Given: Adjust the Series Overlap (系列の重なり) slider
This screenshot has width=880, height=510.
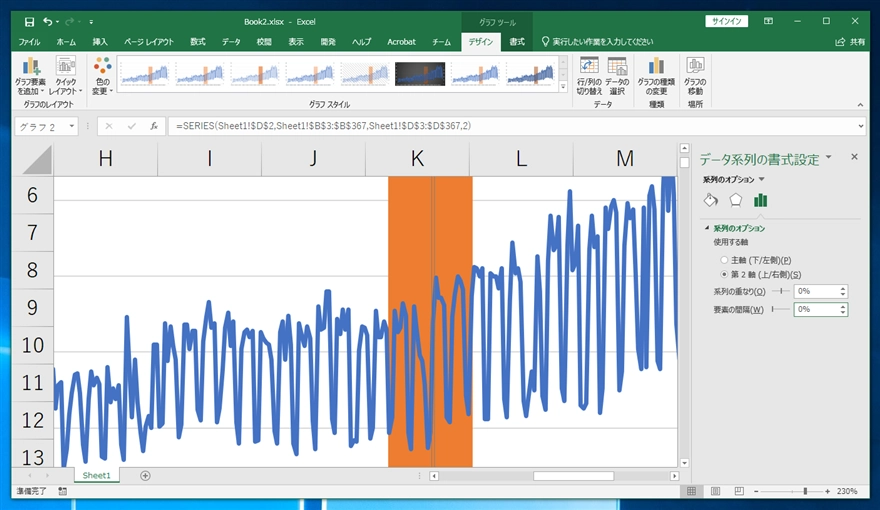Looking at the screenshot, I should pyautogui.click(x=781, y=291).
